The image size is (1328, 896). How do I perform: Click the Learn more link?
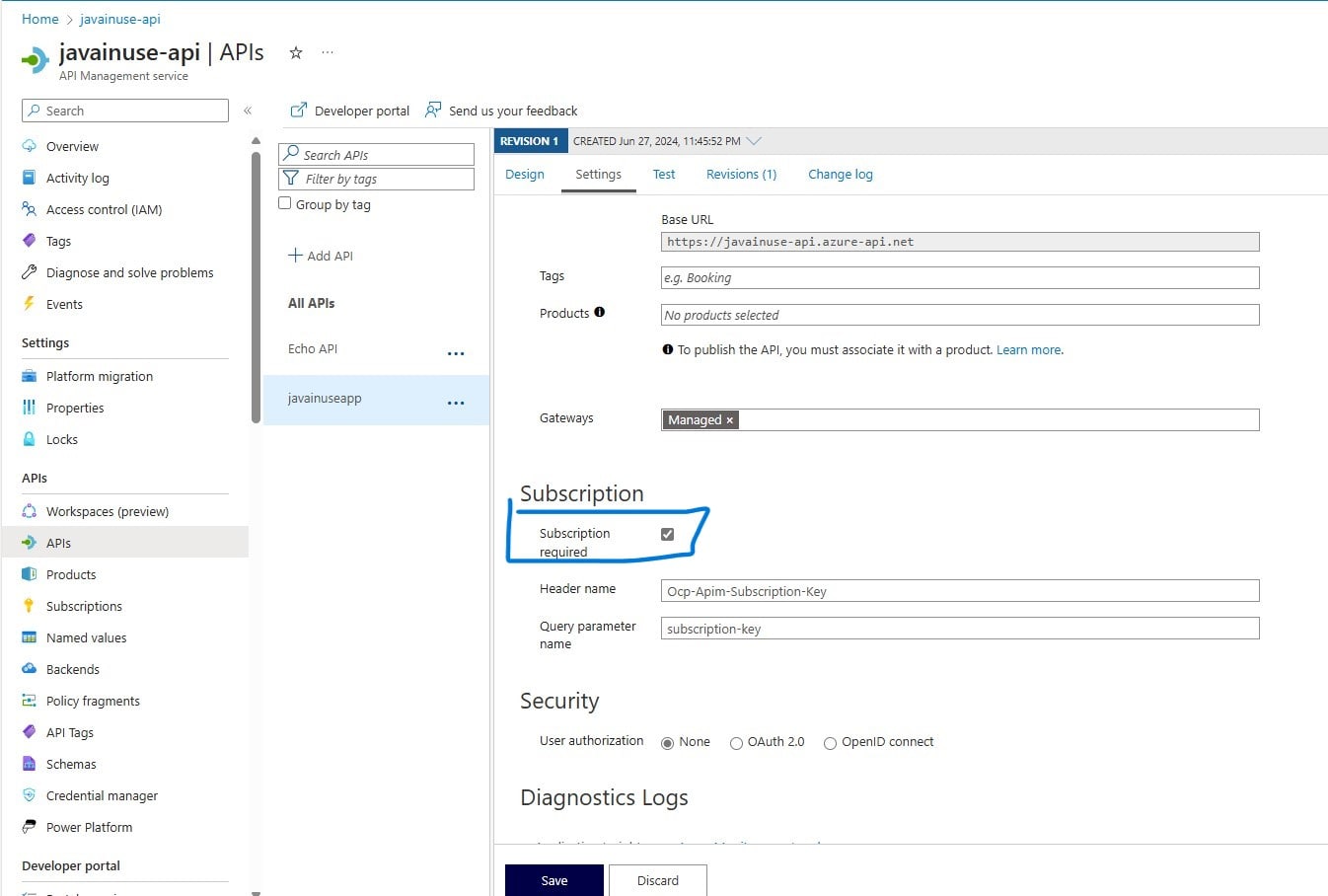coord(1029,349)
